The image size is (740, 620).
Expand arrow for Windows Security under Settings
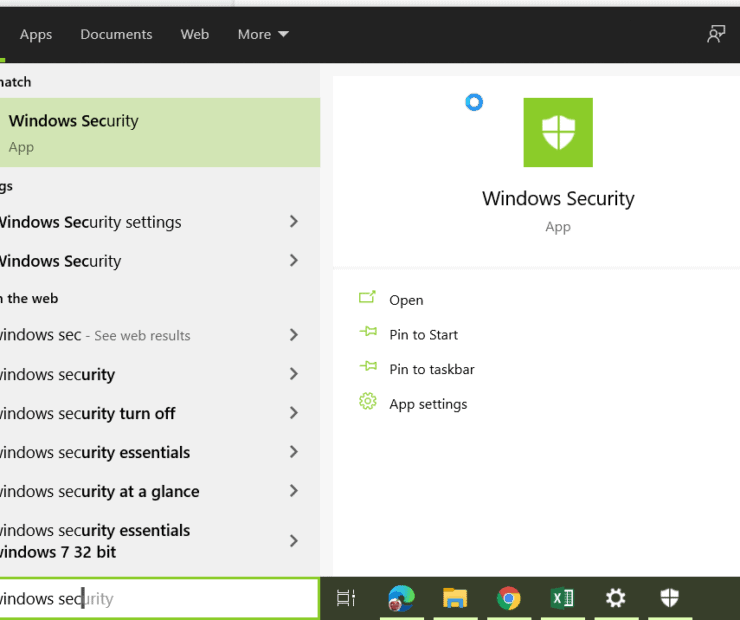(294, 260)
